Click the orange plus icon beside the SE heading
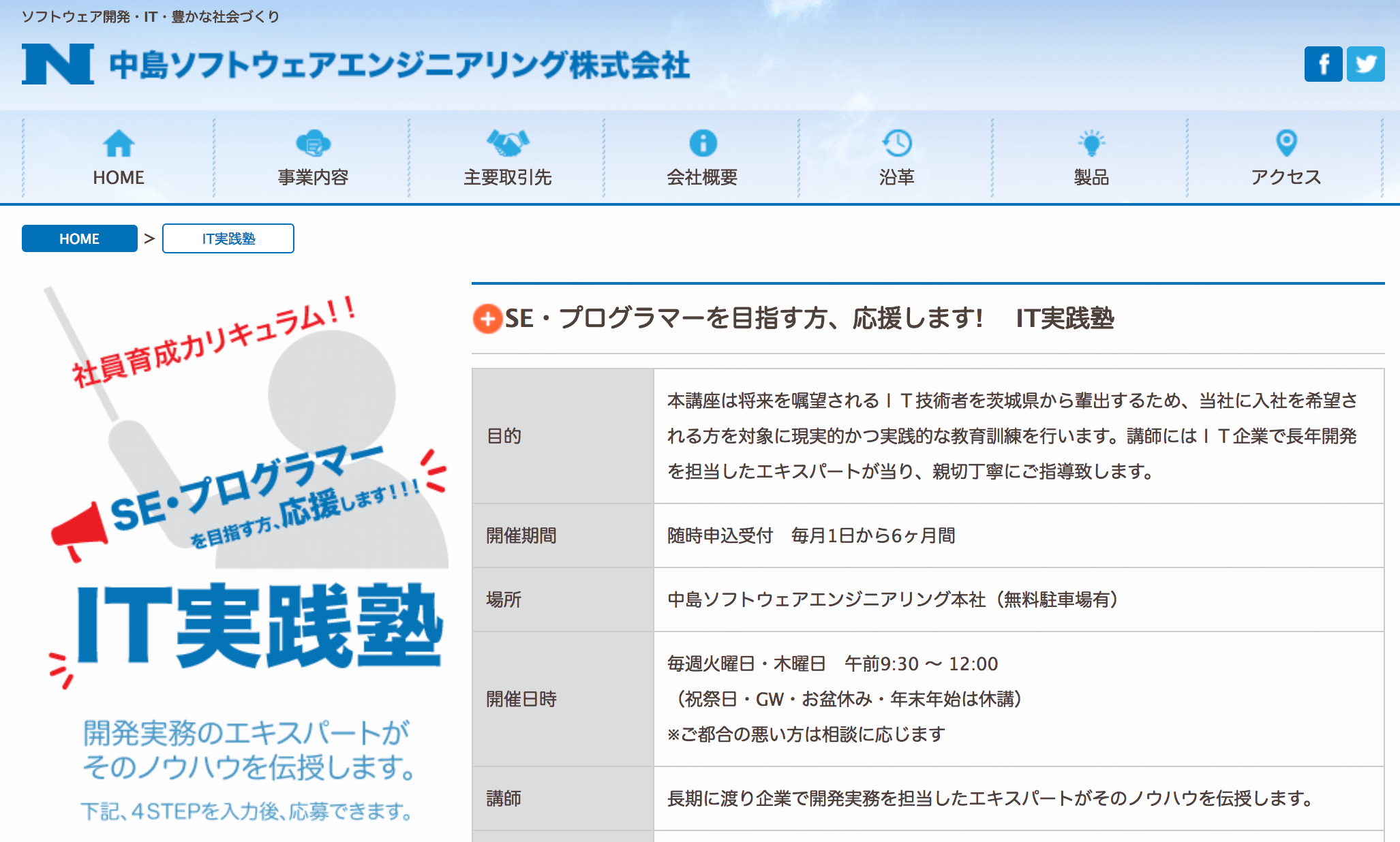 pyautogui.click(x=487, y=319)
